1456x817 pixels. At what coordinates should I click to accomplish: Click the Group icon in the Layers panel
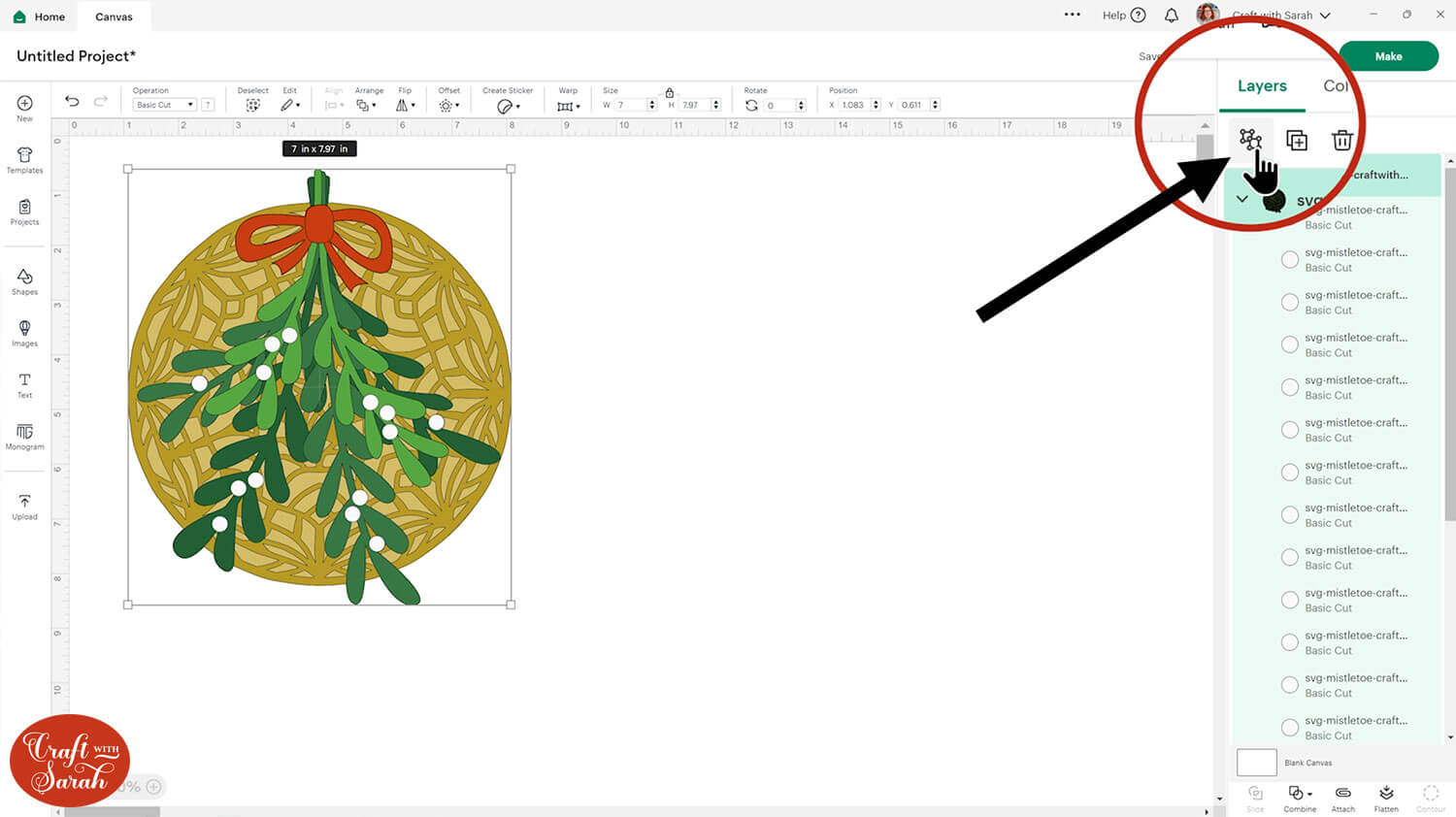click(x=1250, y=140)
